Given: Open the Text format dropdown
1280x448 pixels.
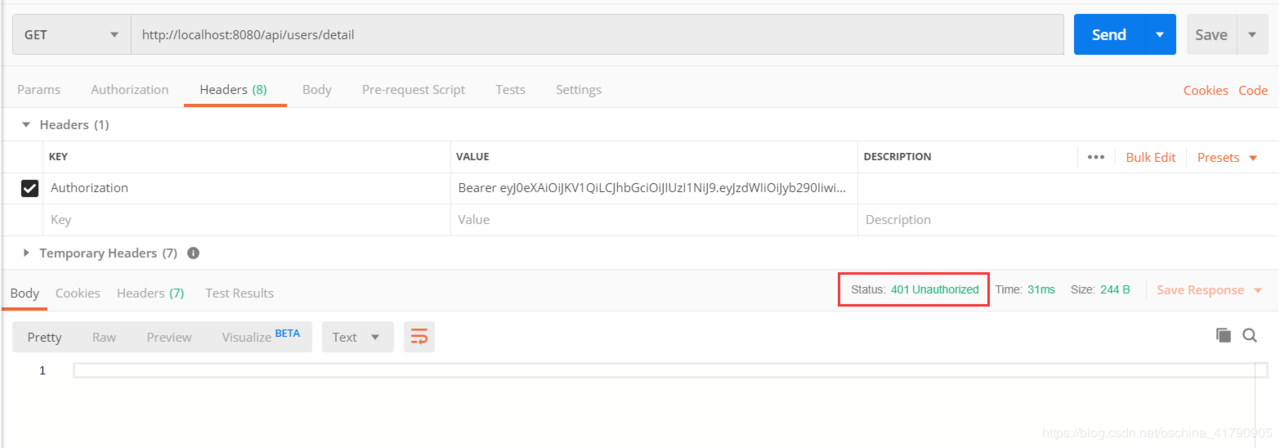Looking at the screenshot, I should tap(356, 337).
